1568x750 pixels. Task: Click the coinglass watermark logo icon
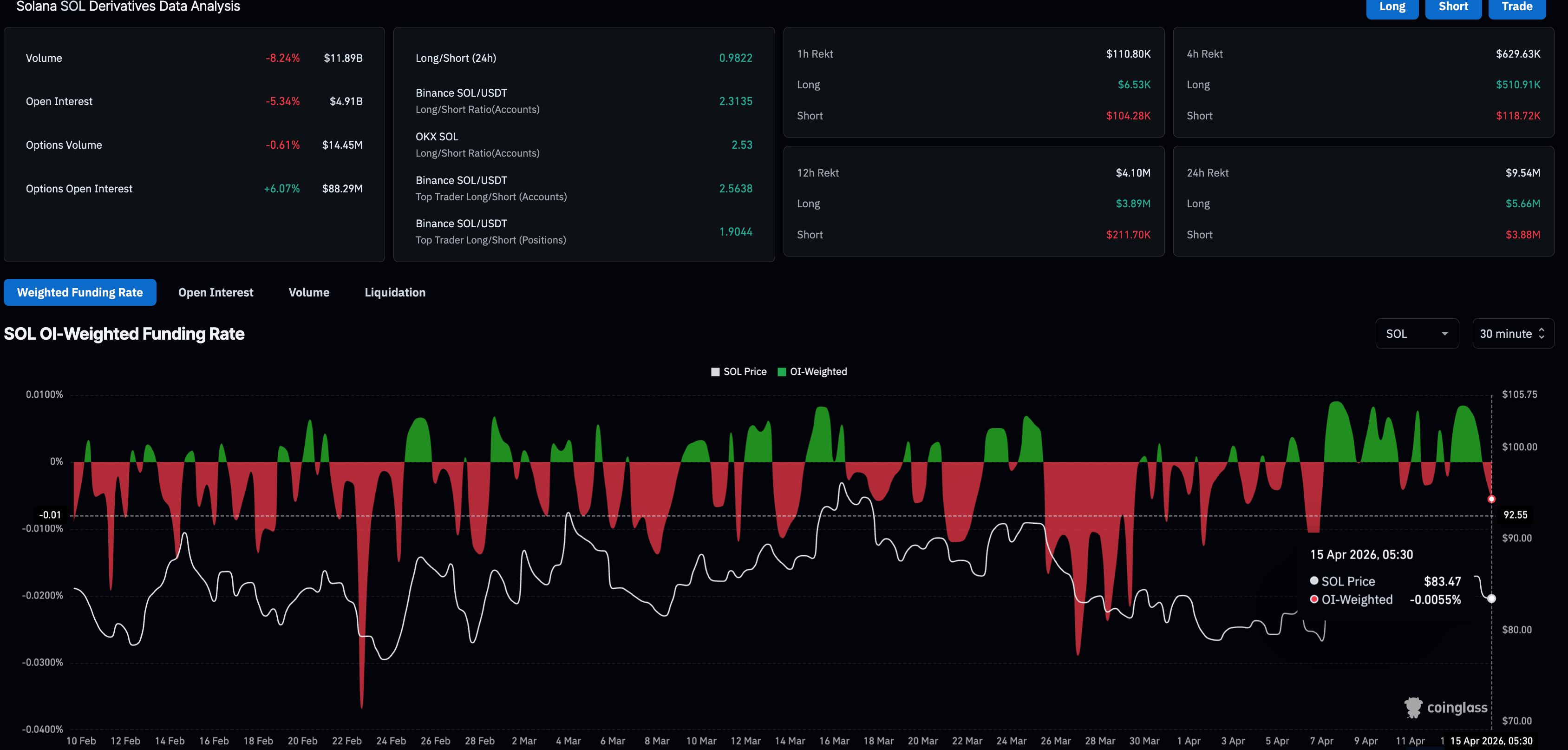coord(1413,707)
